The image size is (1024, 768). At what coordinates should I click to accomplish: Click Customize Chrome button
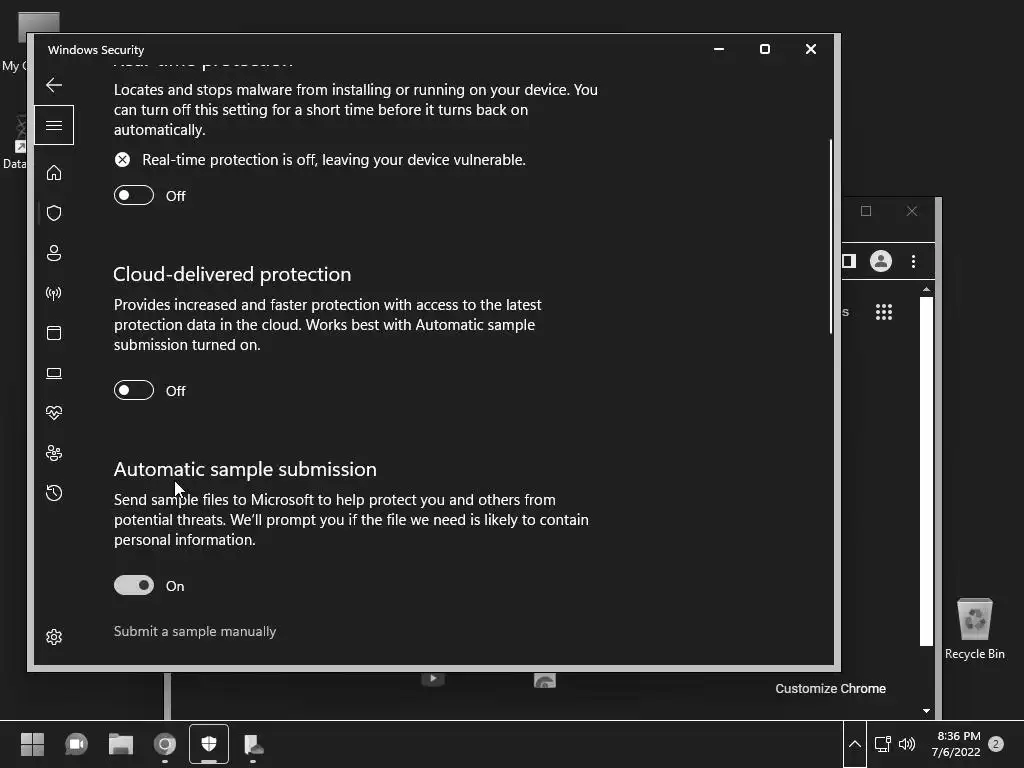tap(831, 688)
